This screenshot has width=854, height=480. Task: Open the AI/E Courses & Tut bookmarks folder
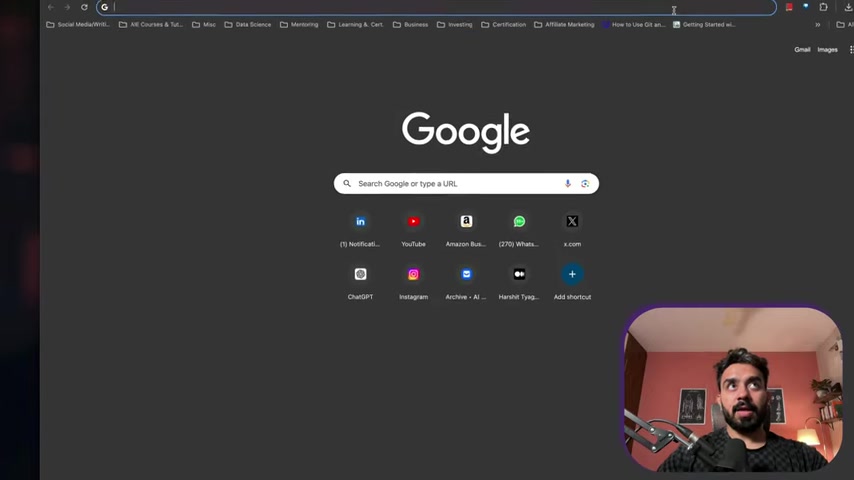pos(151,25)
